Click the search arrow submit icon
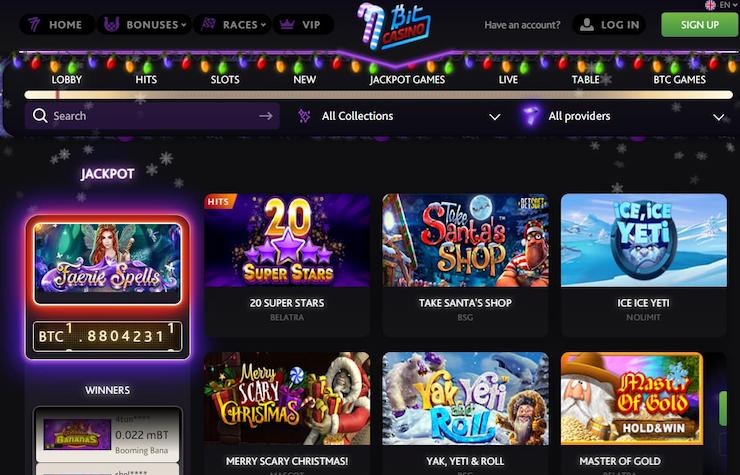Viewport: 740px width, 475px height. pyautogui.click(x=266, y=116)
